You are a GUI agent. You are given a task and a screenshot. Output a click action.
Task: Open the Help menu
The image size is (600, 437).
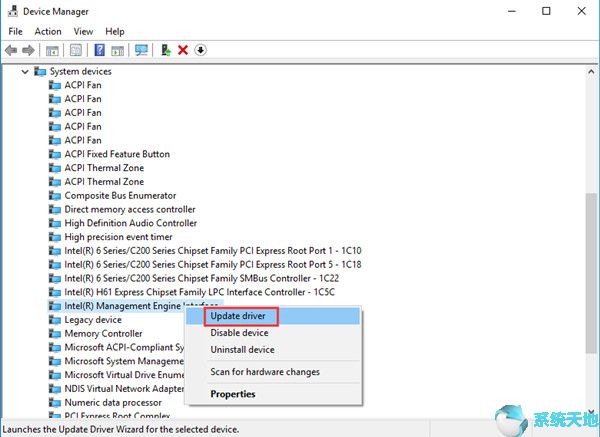click(115, 31)
